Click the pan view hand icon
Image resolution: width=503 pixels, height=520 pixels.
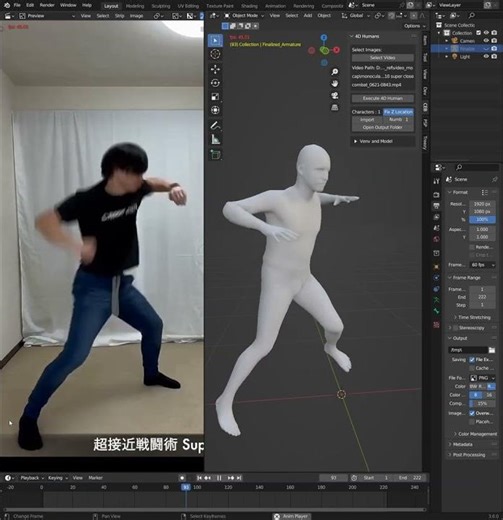click(x=335, y=83)
